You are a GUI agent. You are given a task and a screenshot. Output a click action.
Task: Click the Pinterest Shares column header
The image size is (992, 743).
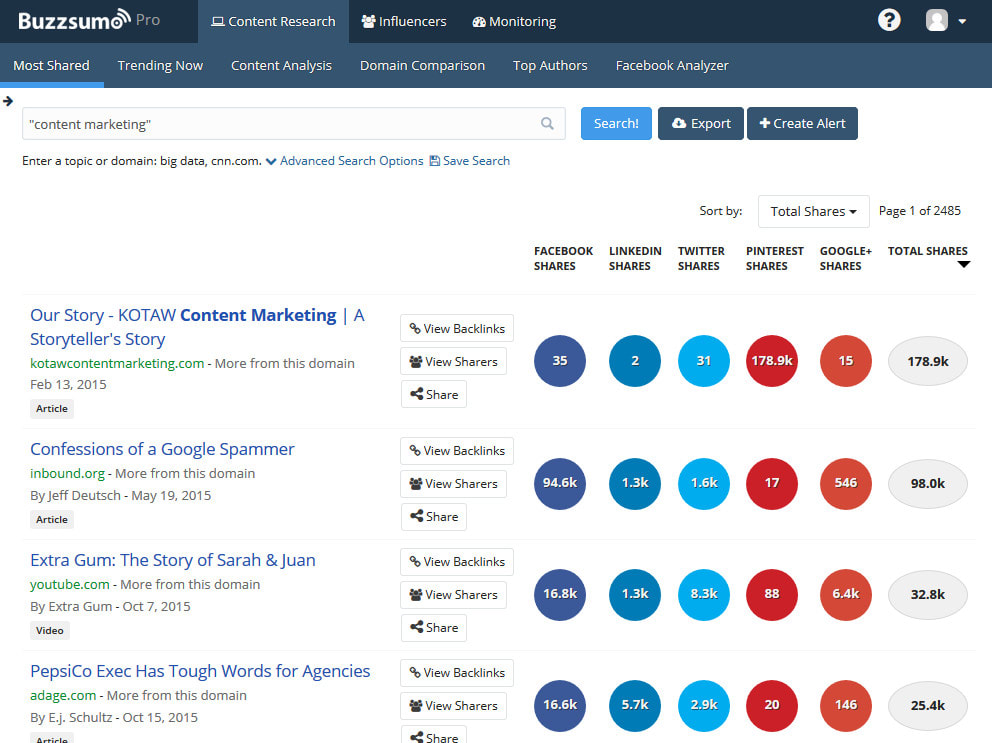pyautogui.click(x=774, y=258)
